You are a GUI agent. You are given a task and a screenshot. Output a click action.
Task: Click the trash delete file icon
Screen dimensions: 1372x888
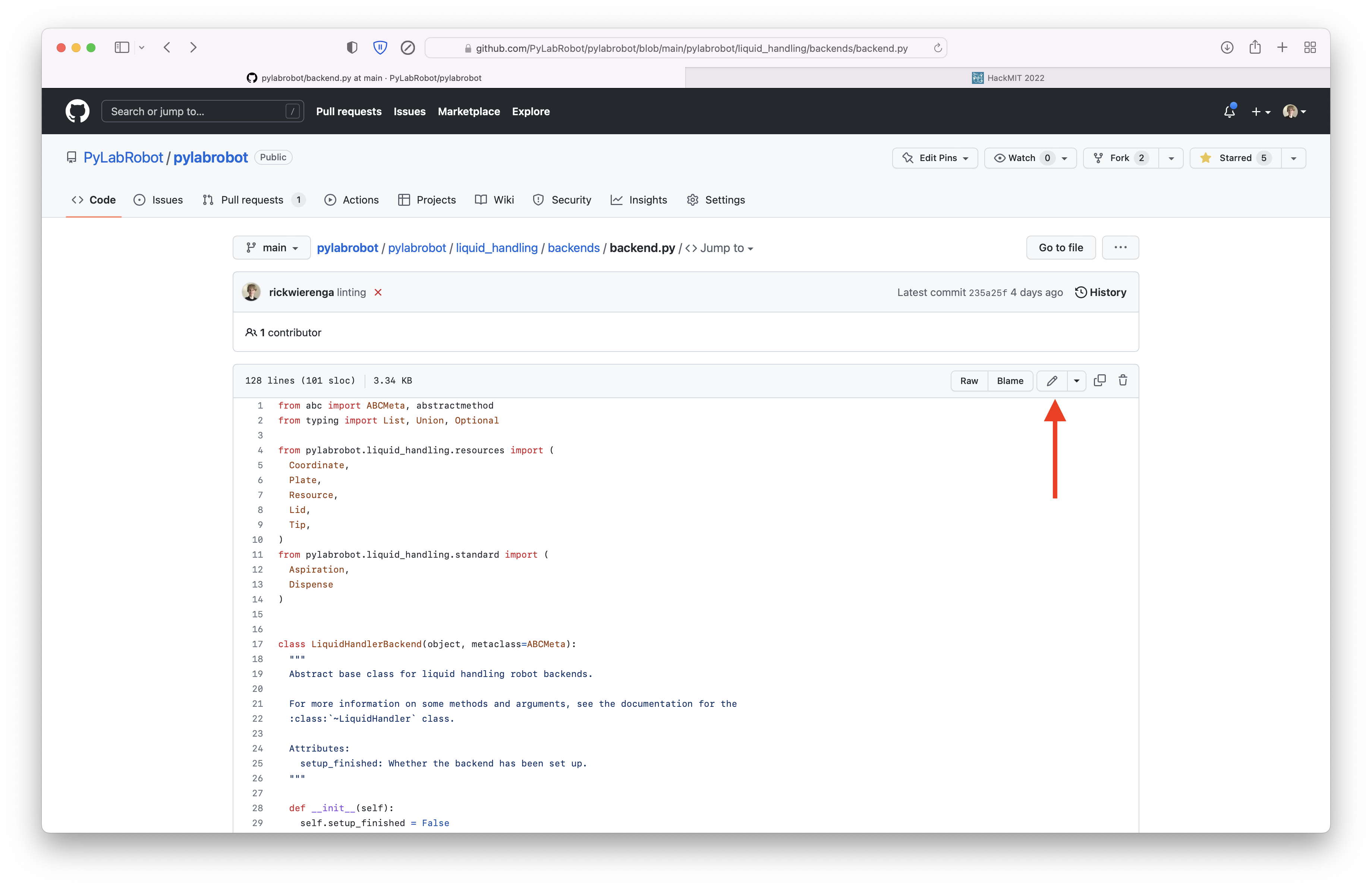click(x=1122, y=380)
